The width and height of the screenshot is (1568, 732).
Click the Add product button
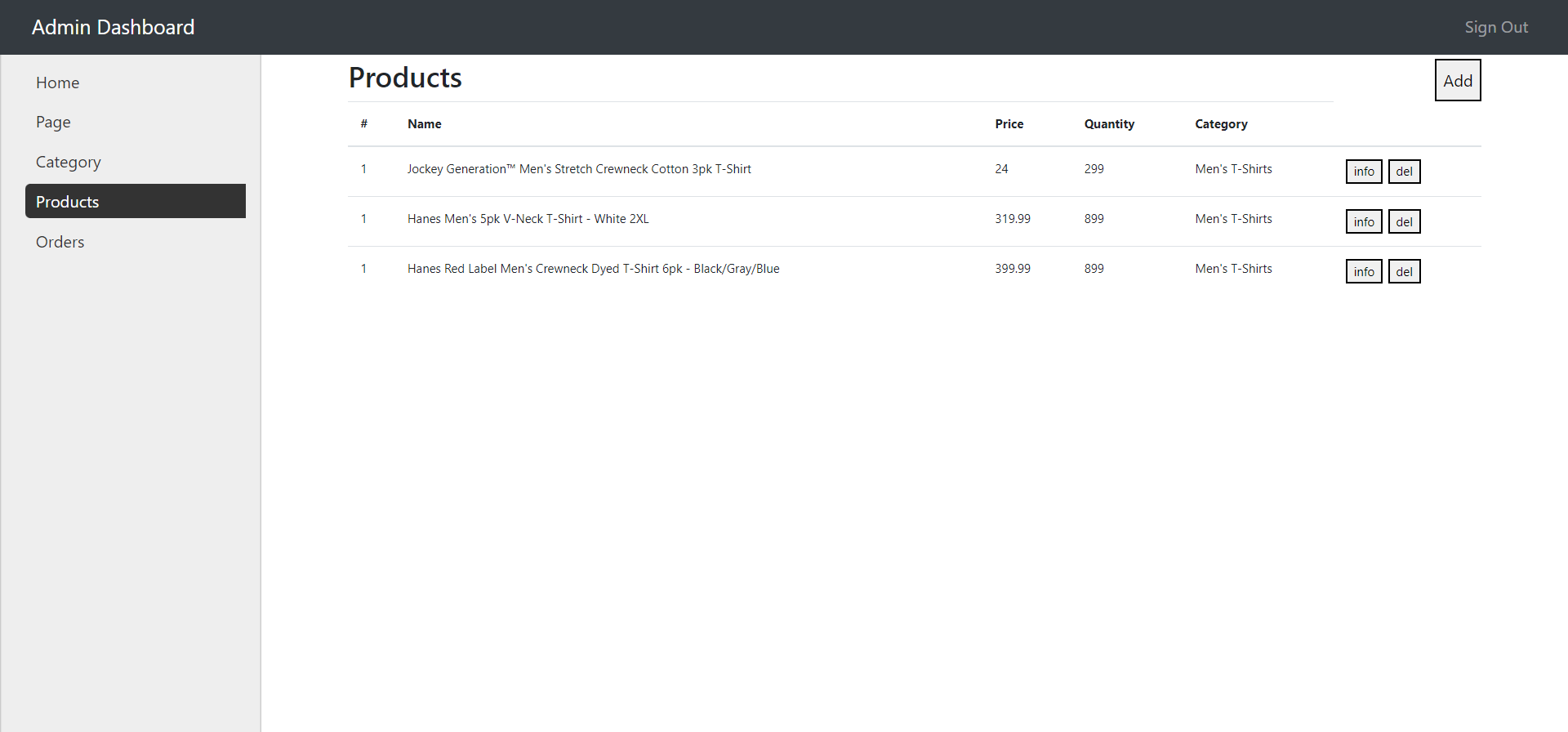tap(1457, 80)
